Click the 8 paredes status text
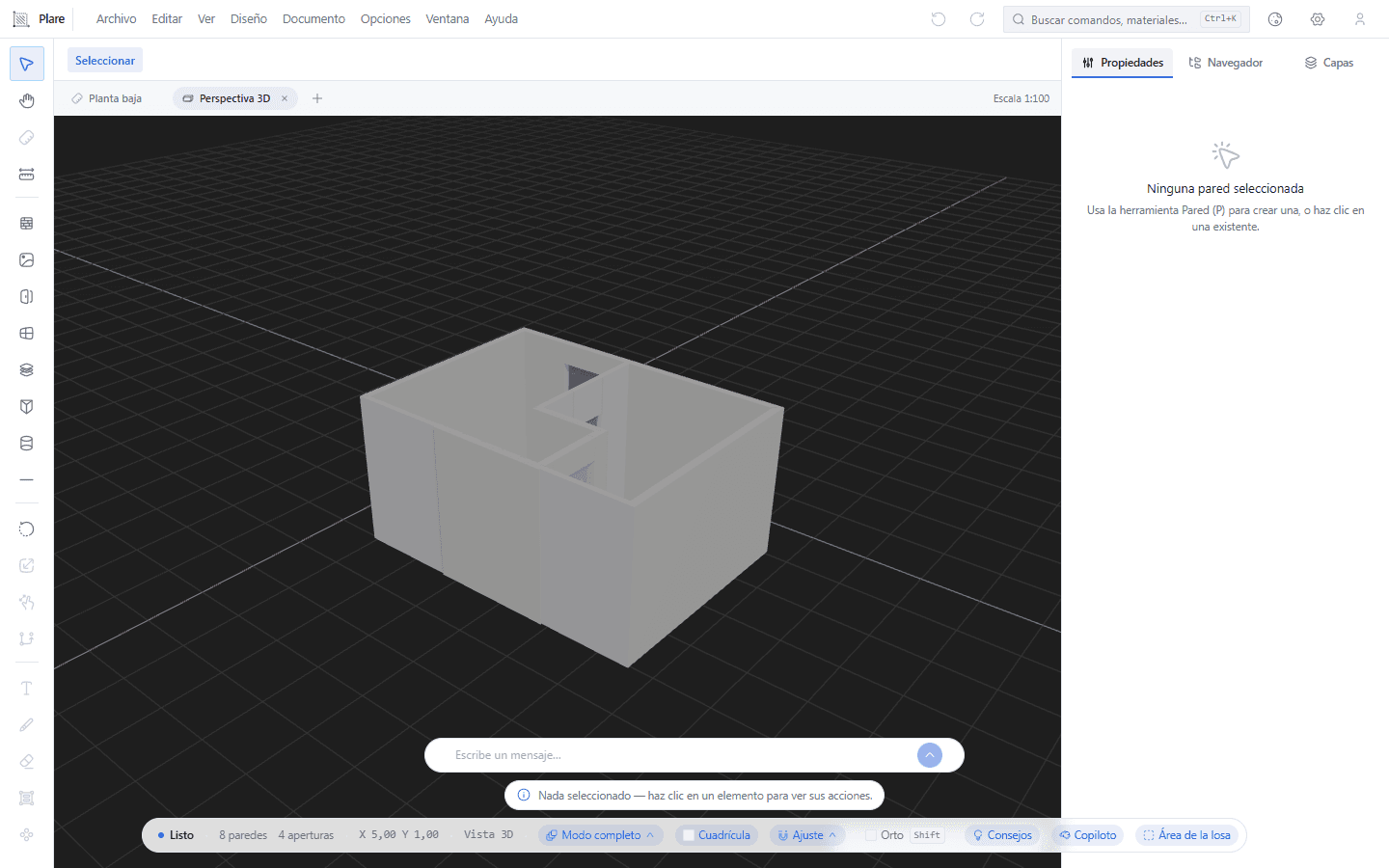1389x868 pixels. pyautogui.click(x=243, y=835)
